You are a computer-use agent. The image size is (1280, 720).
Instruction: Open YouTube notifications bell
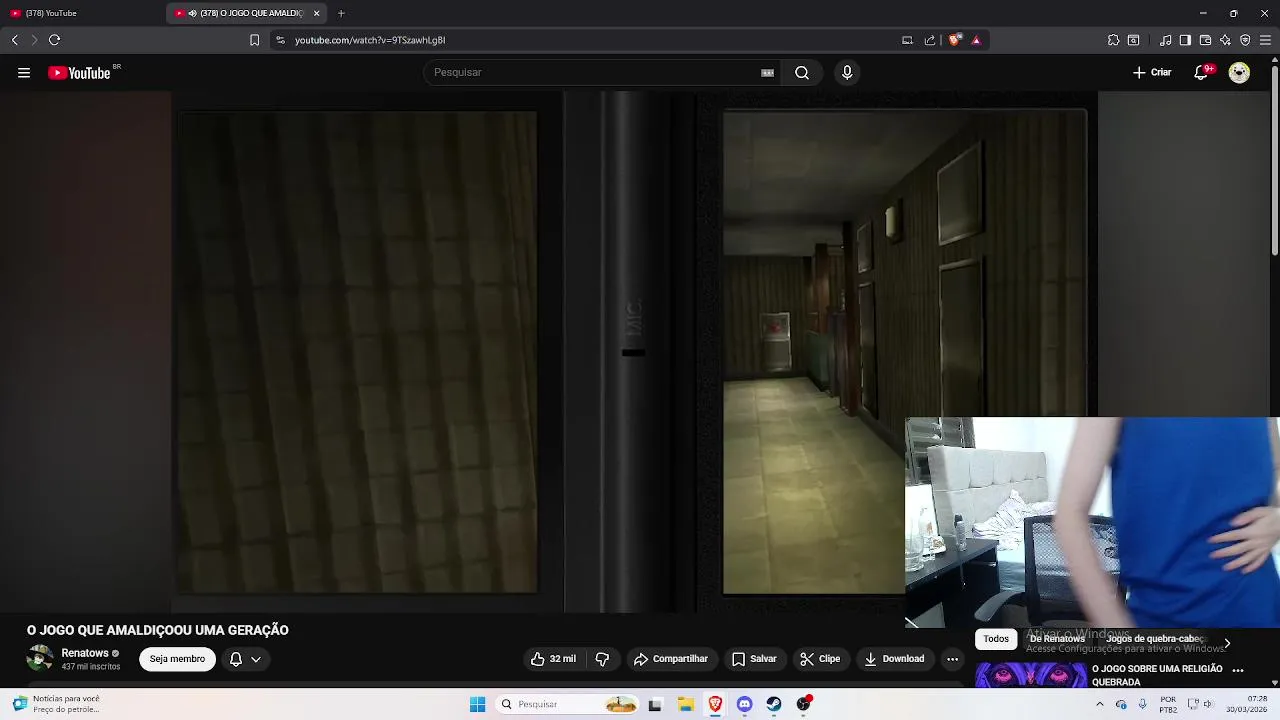tap(1202, 72)
